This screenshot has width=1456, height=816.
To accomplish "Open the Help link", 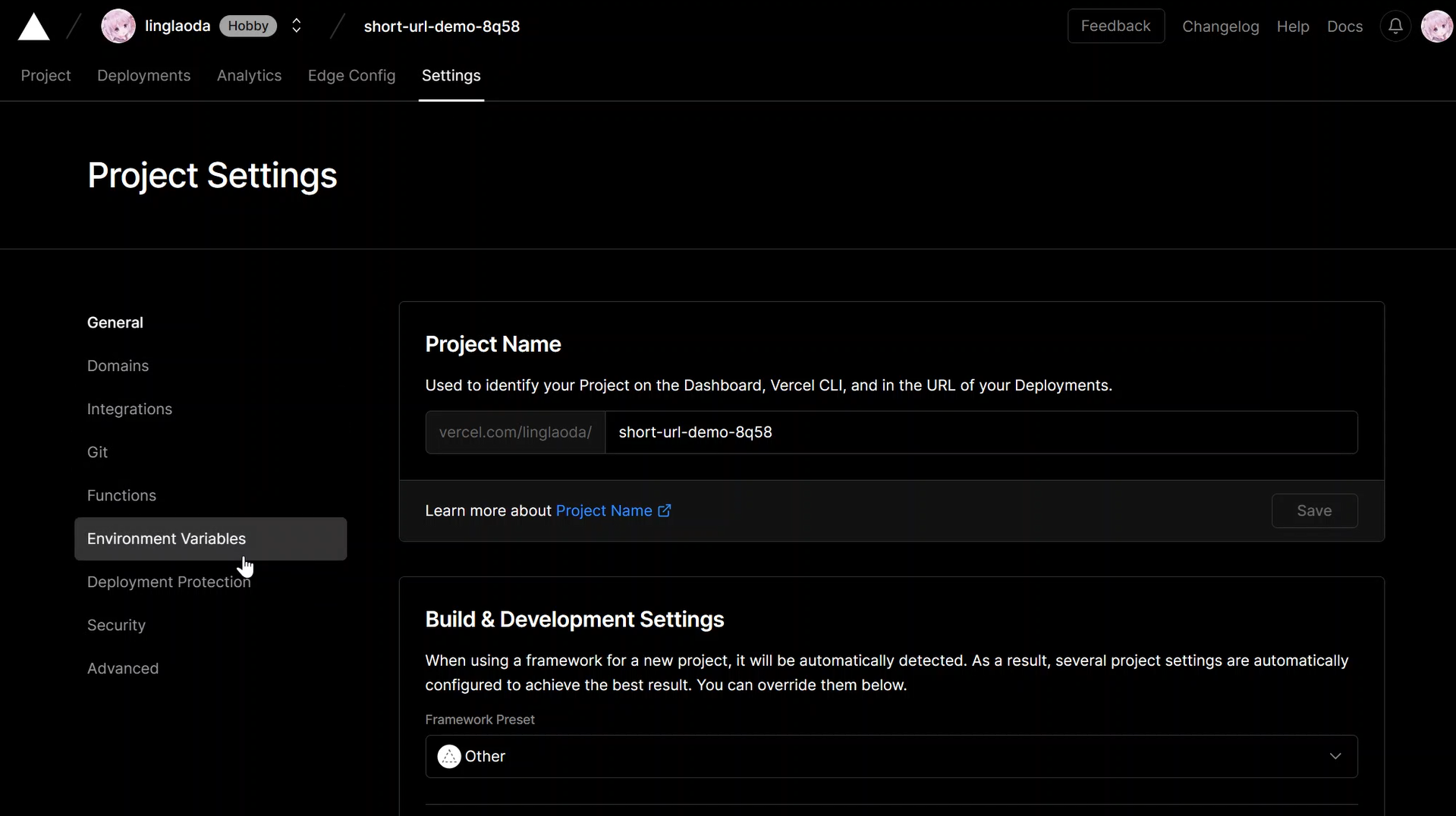I will click(x=1292, y=27).
